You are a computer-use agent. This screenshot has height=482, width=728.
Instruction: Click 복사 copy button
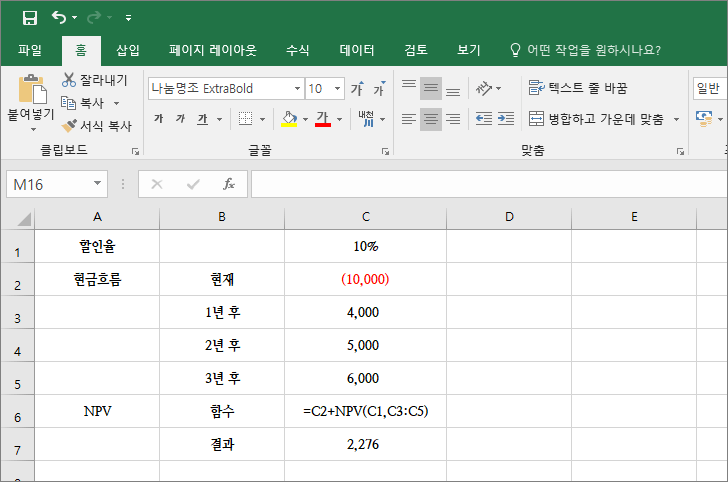pos(84,103)
